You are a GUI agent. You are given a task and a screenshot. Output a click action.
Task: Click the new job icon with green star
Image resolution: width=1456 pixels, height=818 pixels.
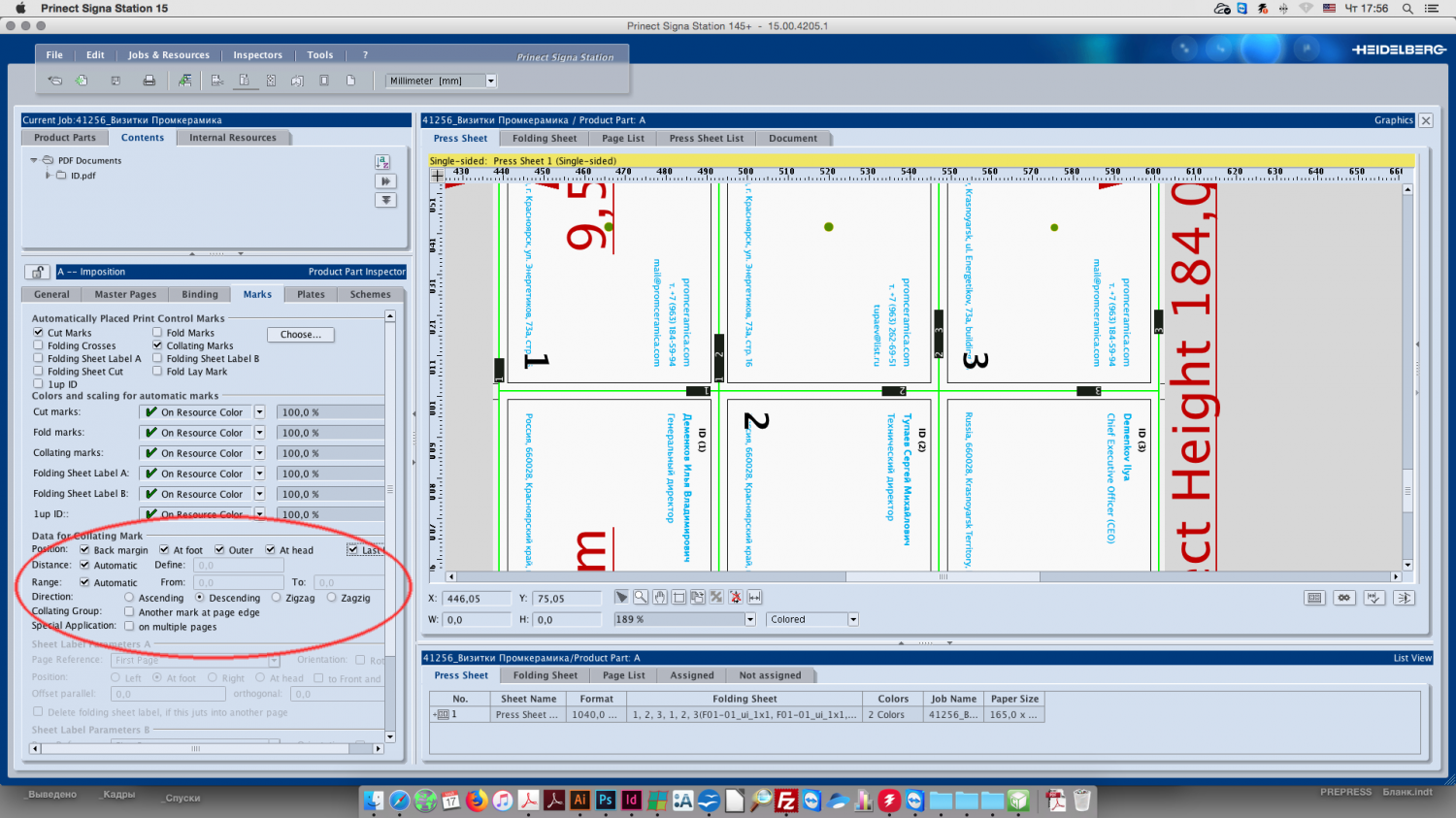[82, 81]
